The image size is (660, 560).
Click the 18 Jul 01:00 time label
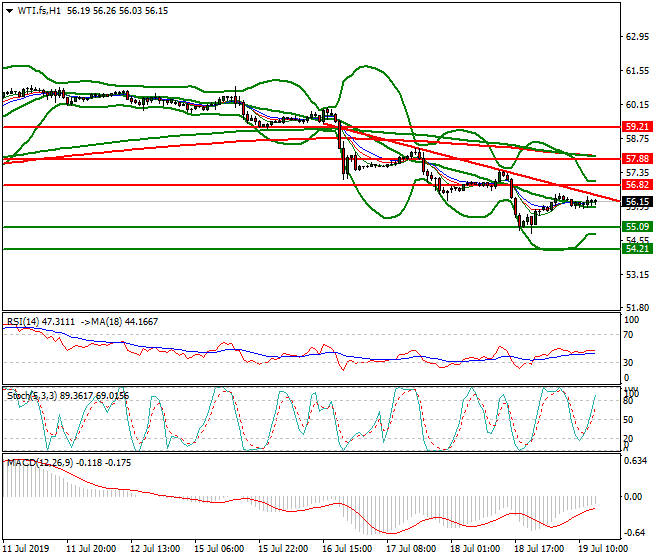click(475, 549)
